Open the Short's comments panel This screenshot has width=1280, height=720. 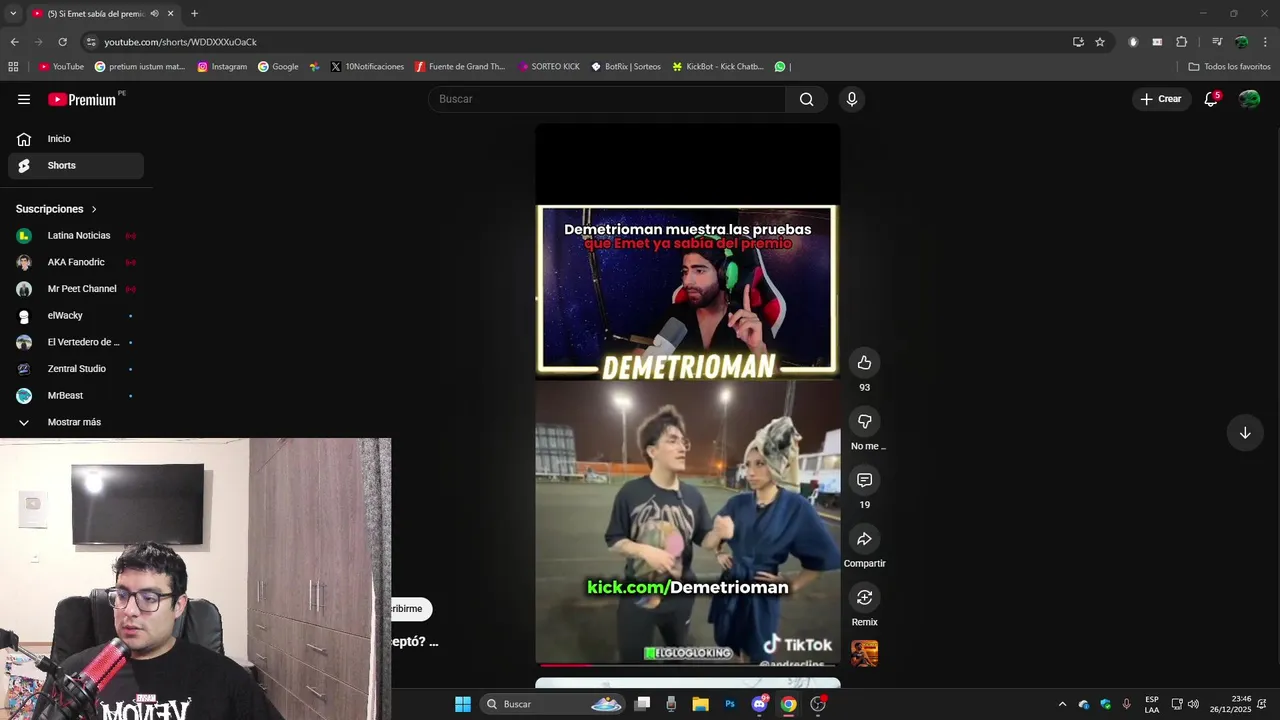pyautogui.click(x=864, y=481)
